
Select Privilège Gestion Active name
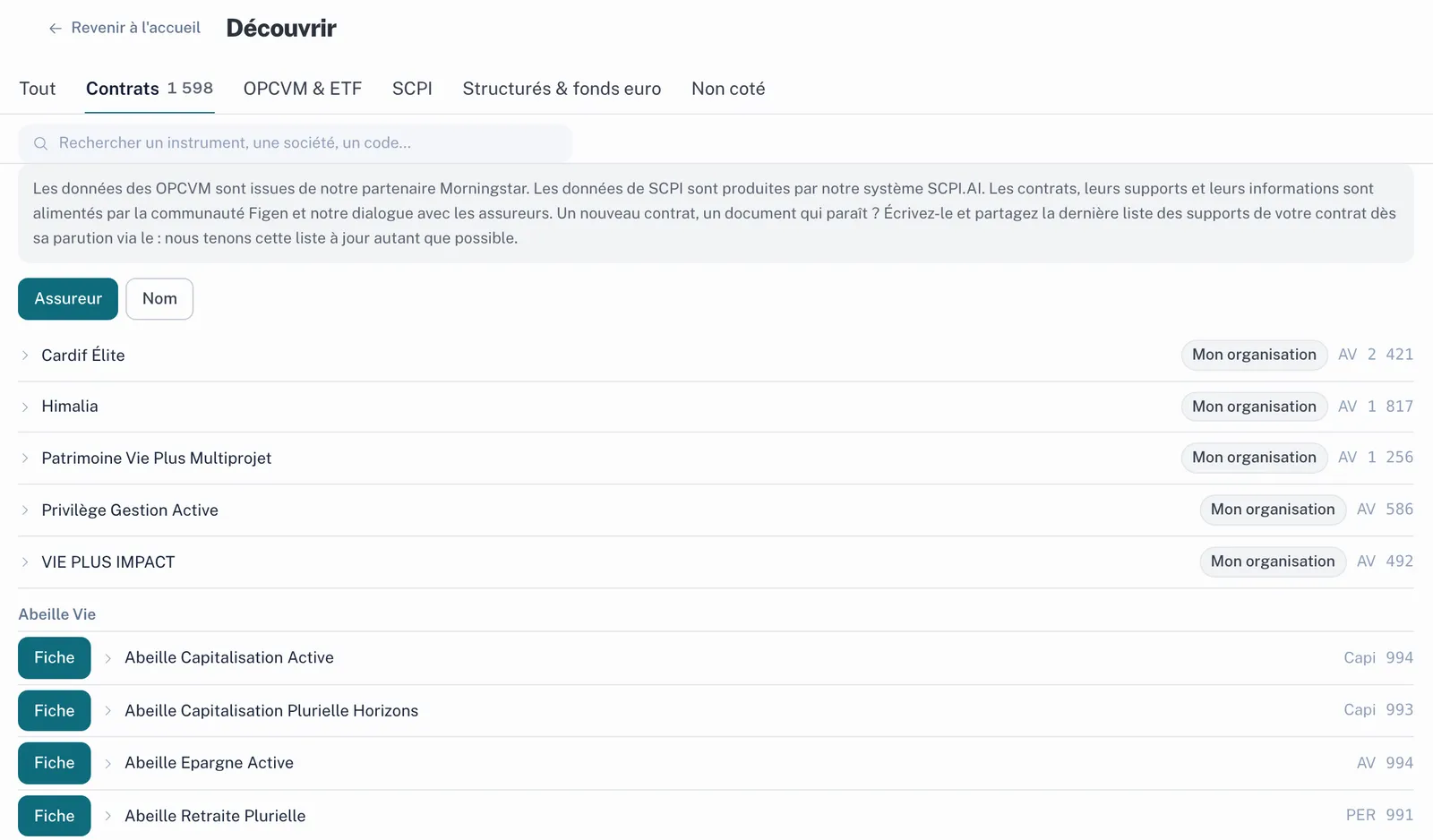click(130, 510)
